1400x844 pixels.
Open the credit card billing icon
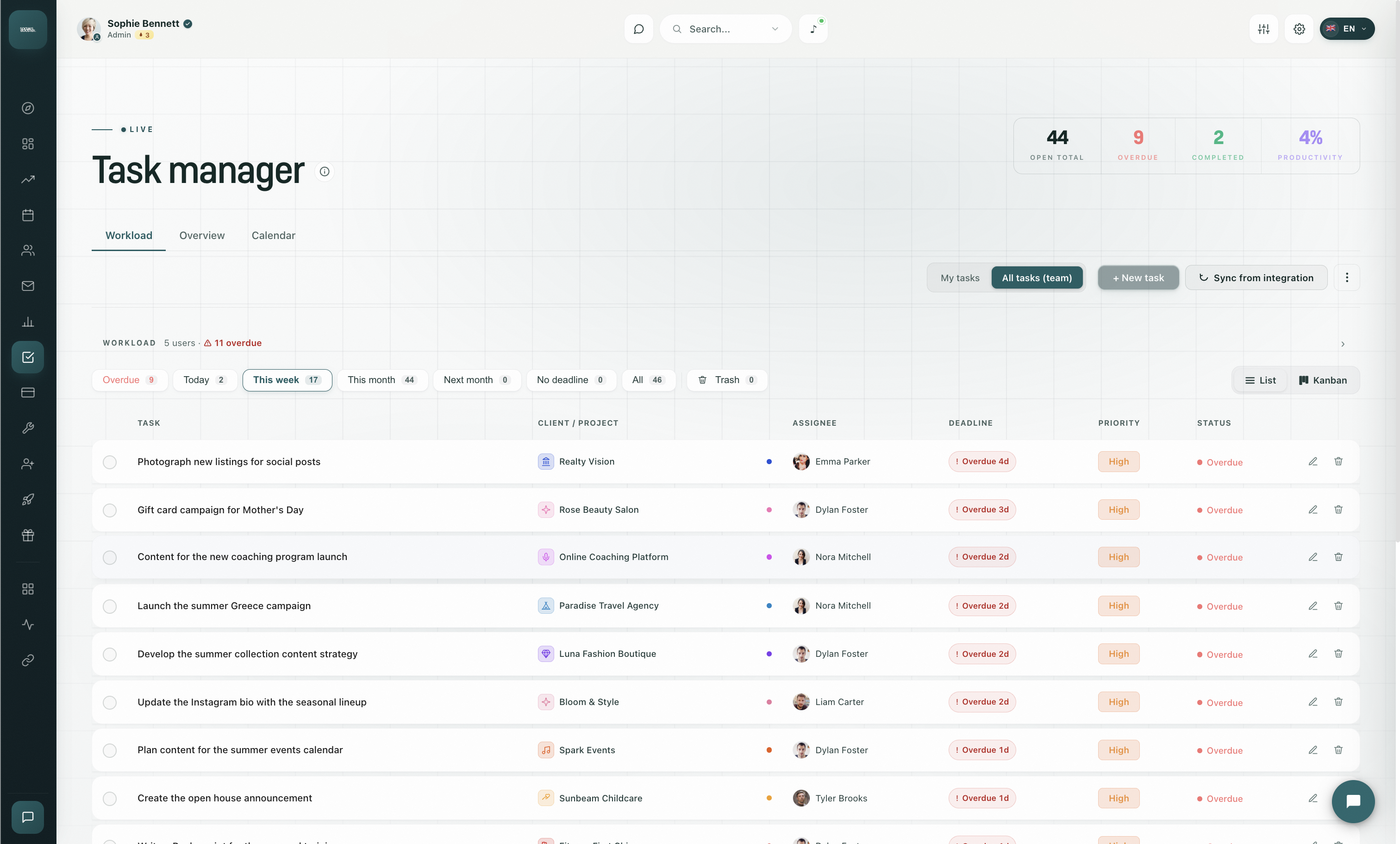(x=28, y=393)
